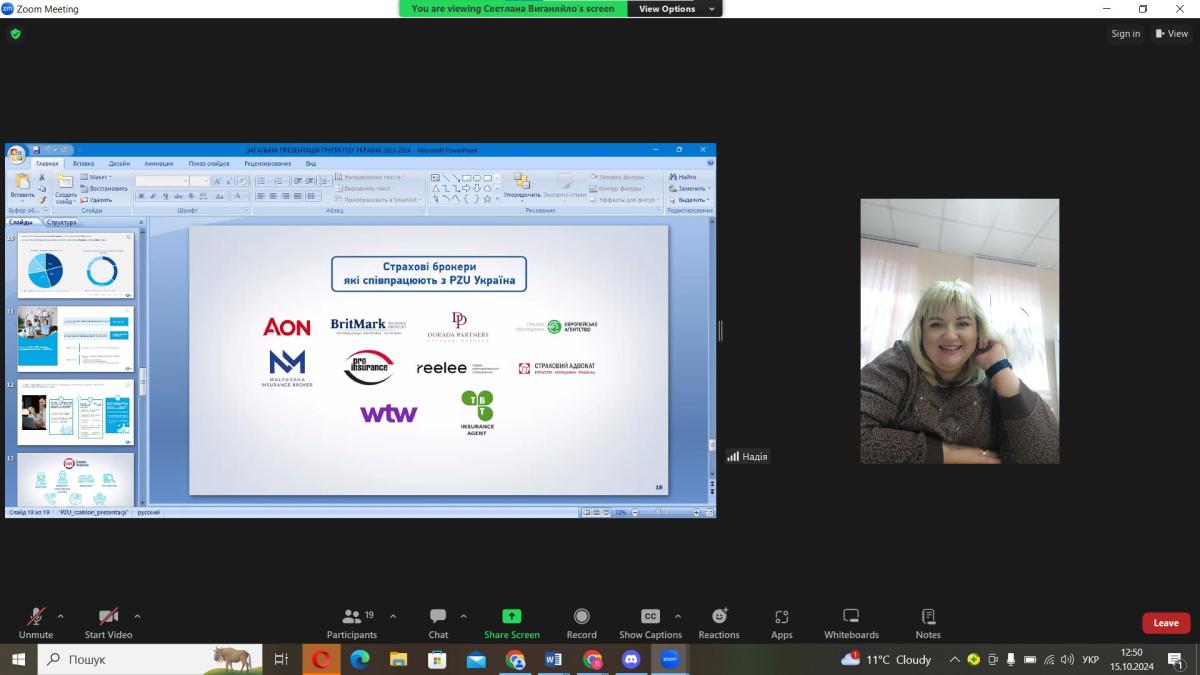Leave the meeting
This screenshot has width=1200, height=675.
(x=1165, y=622)
